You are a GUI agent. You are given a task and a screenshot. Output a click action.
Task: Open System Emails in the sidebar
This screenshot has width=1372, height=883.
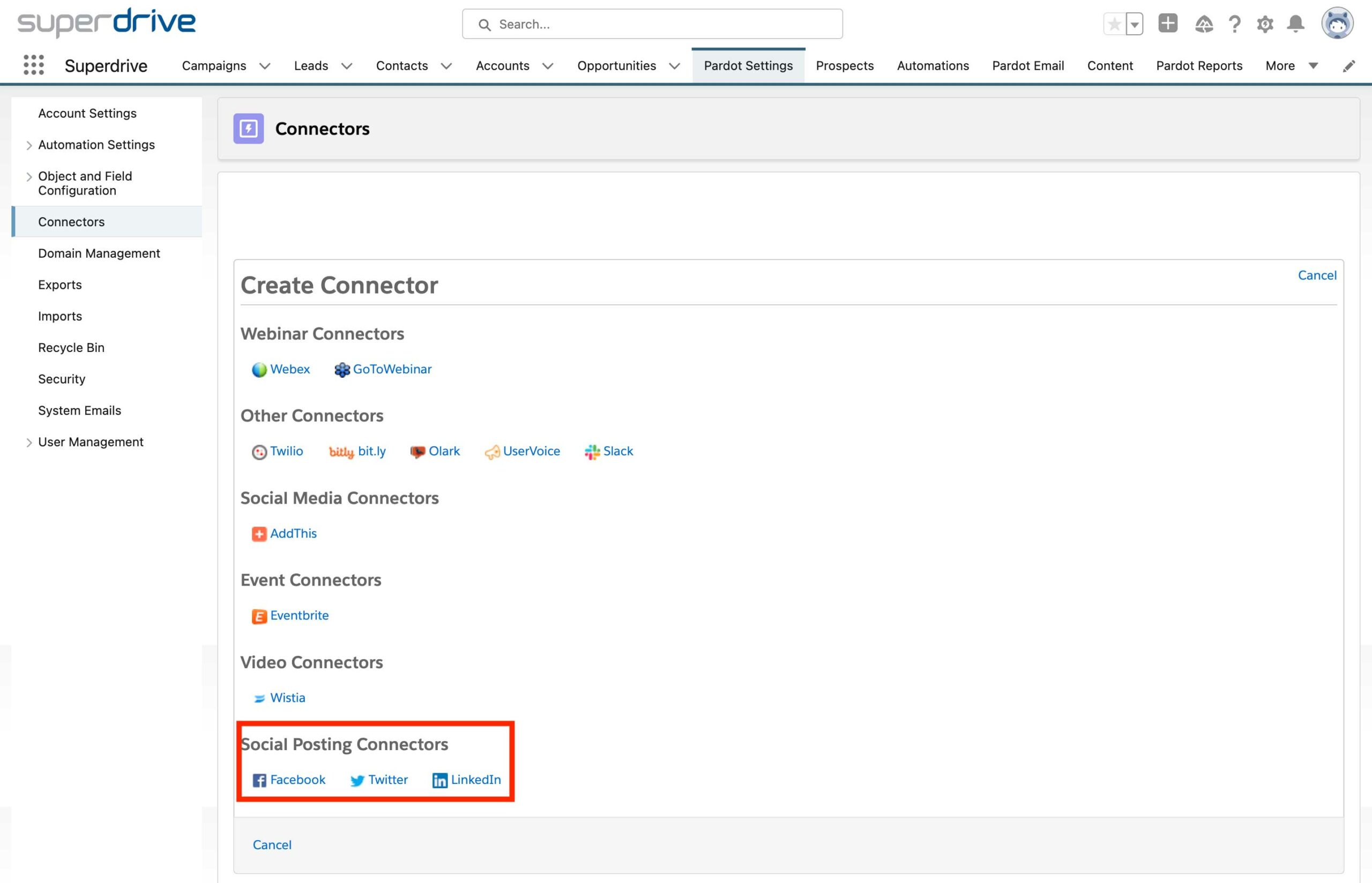(79, 411)
